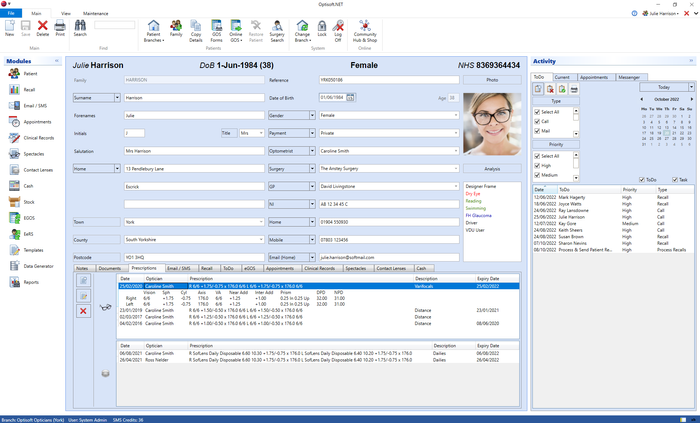Select the 23/01/2019 prescription row

318,310
